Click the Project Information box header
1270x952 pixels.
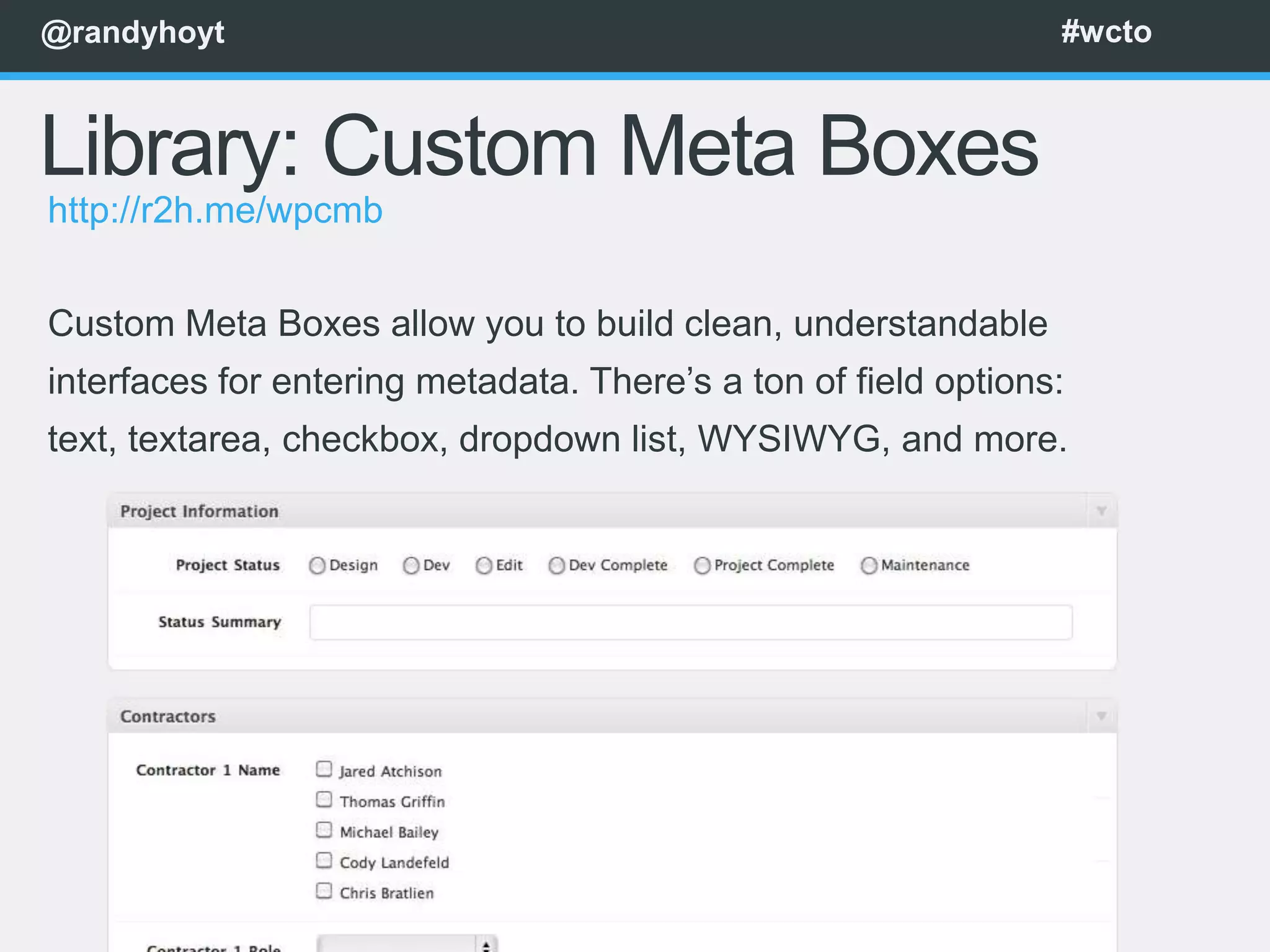[199, 511]
